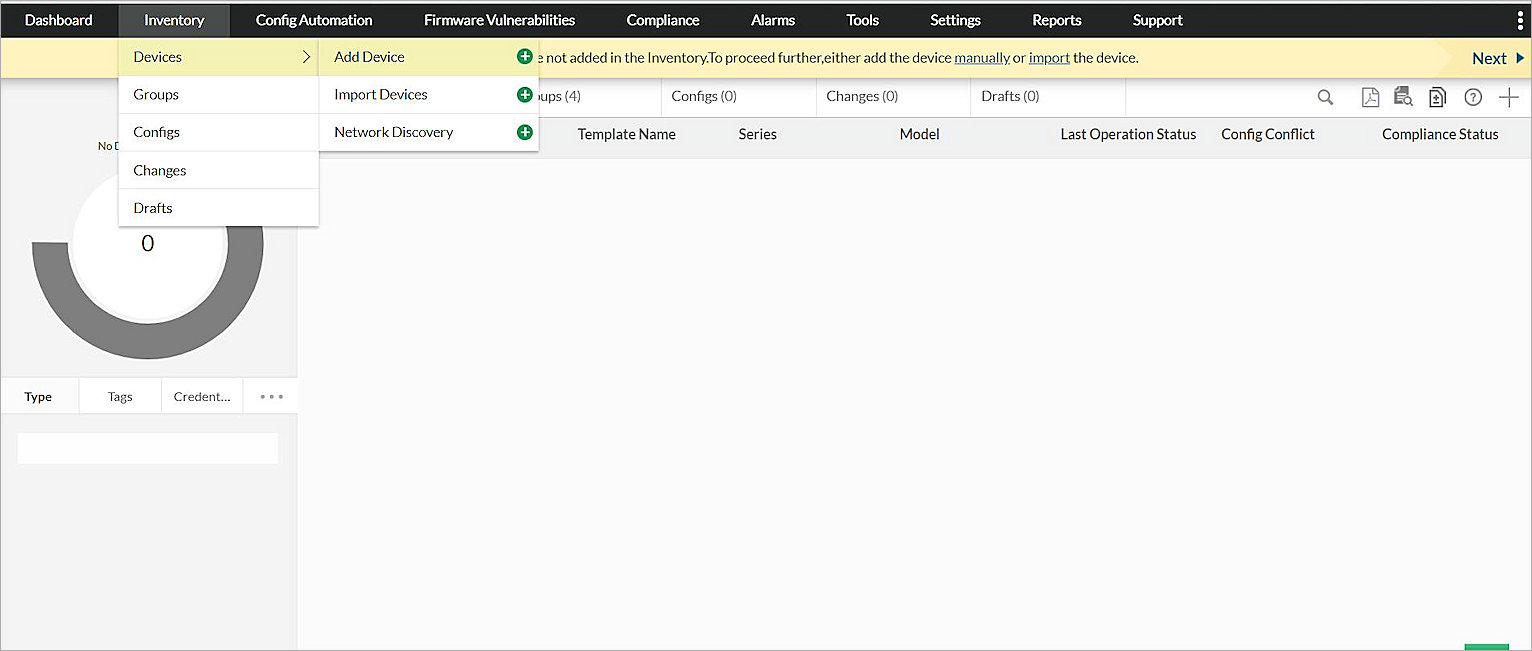The image size is (1532, 651).
Task: Click the plus icon to add a device
Action: (1510, 97)
